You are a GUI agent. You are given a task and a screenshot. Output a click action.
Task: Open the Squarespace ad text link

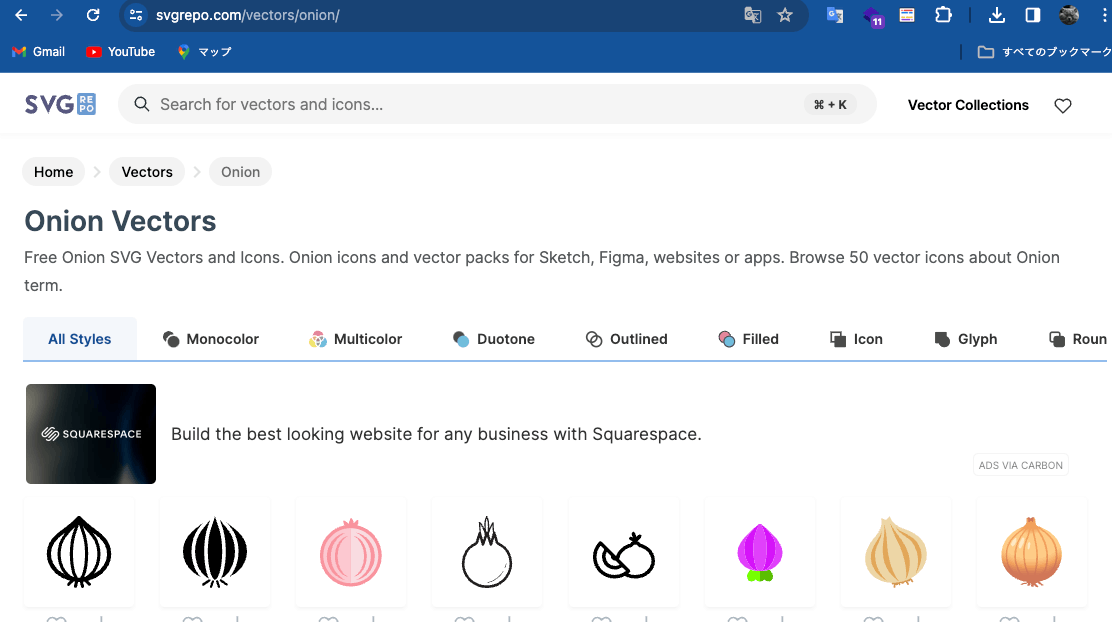[x=436, y=434]
